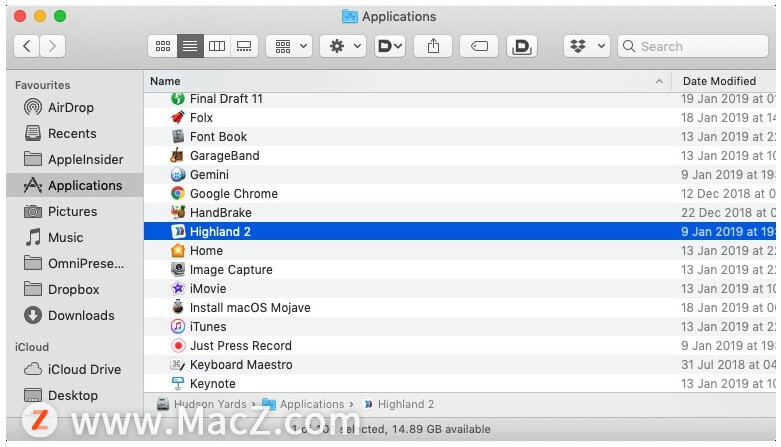Click the Keynote app icon
The height and width of the screenshot is (447, 781).
pyautogui.click(x=178, y=383)
